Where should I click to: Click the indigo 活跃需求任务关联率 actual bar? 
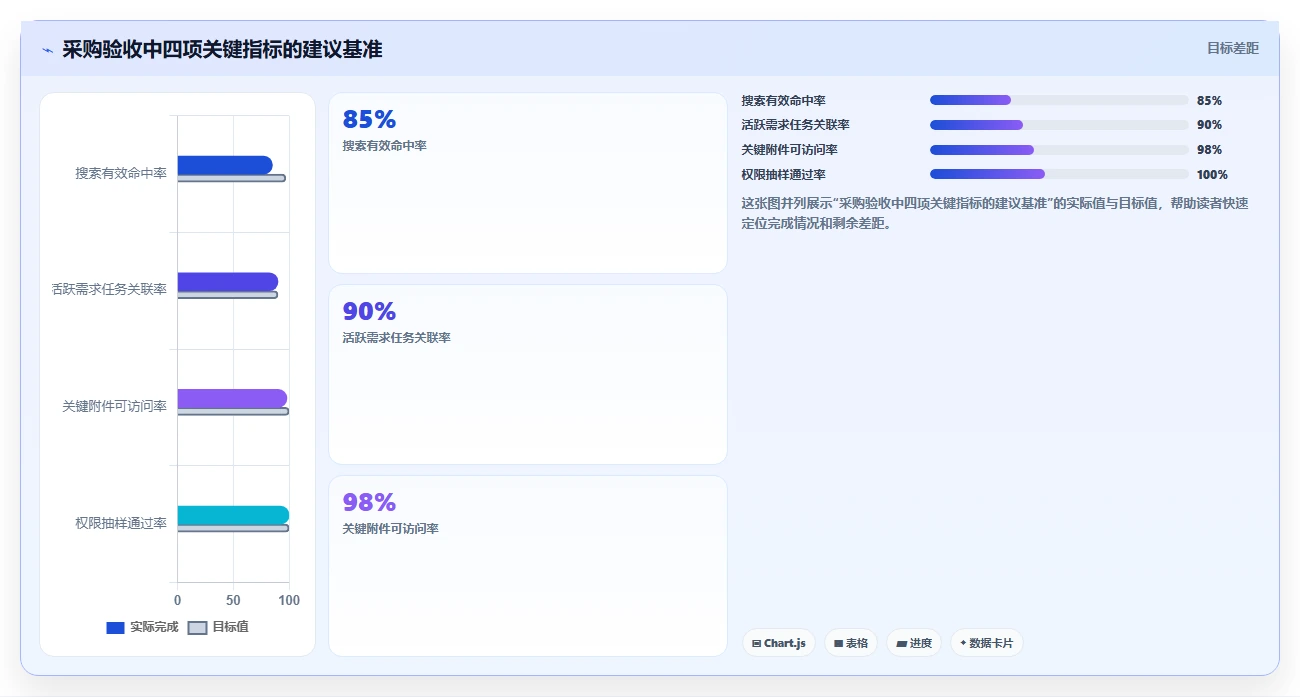click(228, 282)
